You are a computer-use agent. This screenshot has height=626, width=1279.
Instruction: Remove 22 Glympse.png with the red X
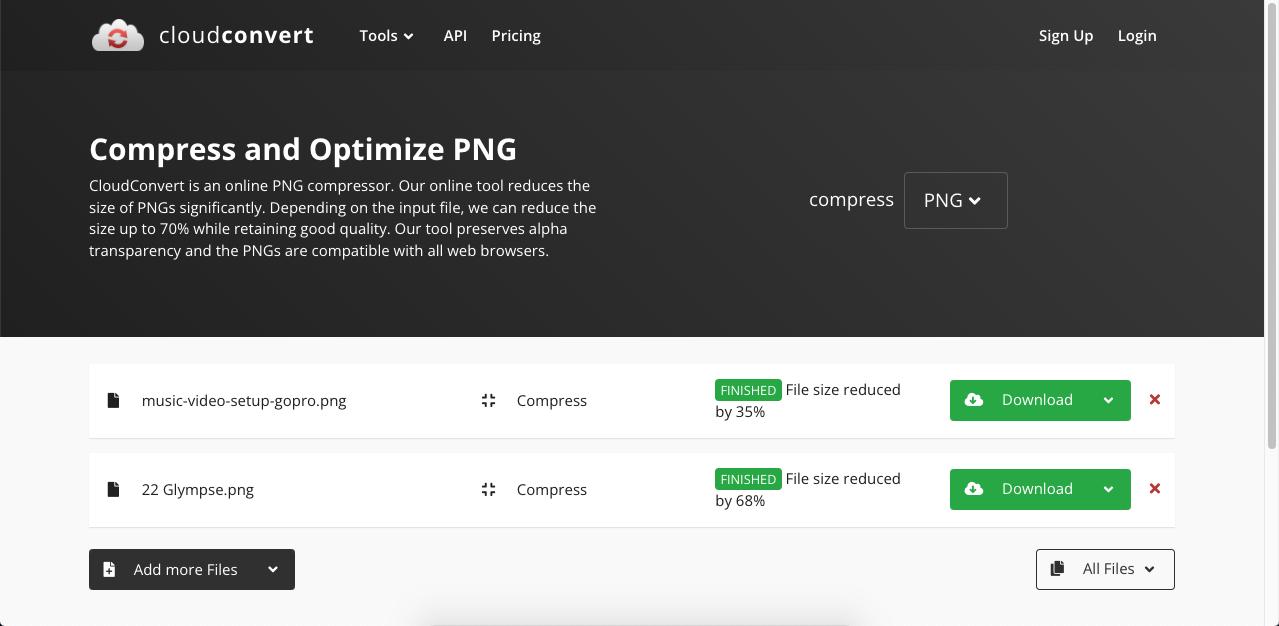[1155, 488]
